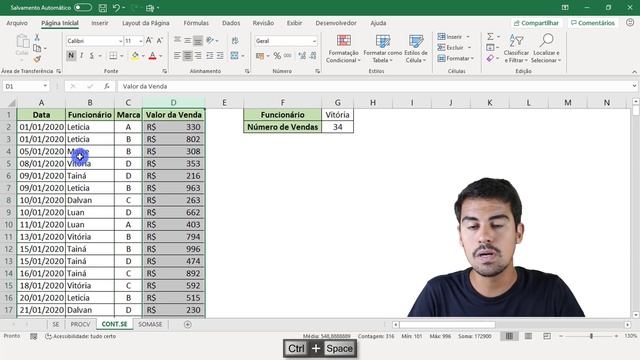Open the Desenvolvedor tab
Viewport: 640px width, 360px height.
coord(336,23)
